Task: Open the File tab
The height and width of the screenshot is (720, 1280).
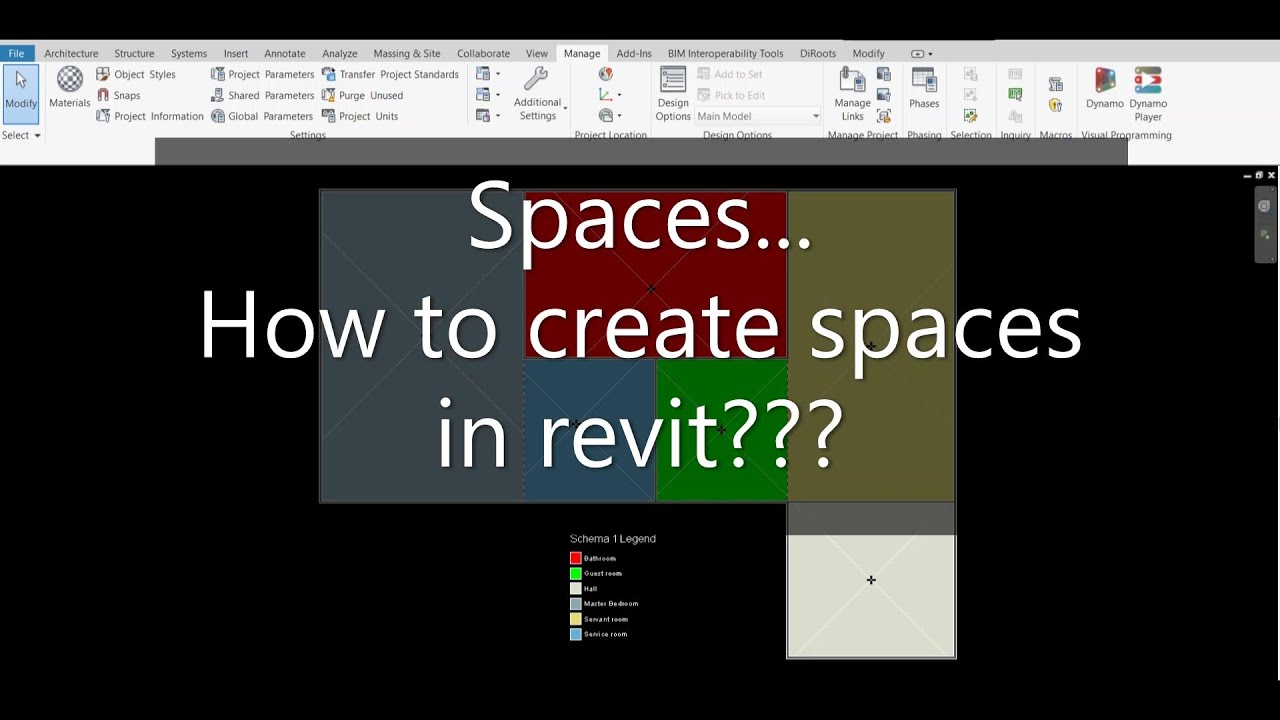Action: pos(17,54)
